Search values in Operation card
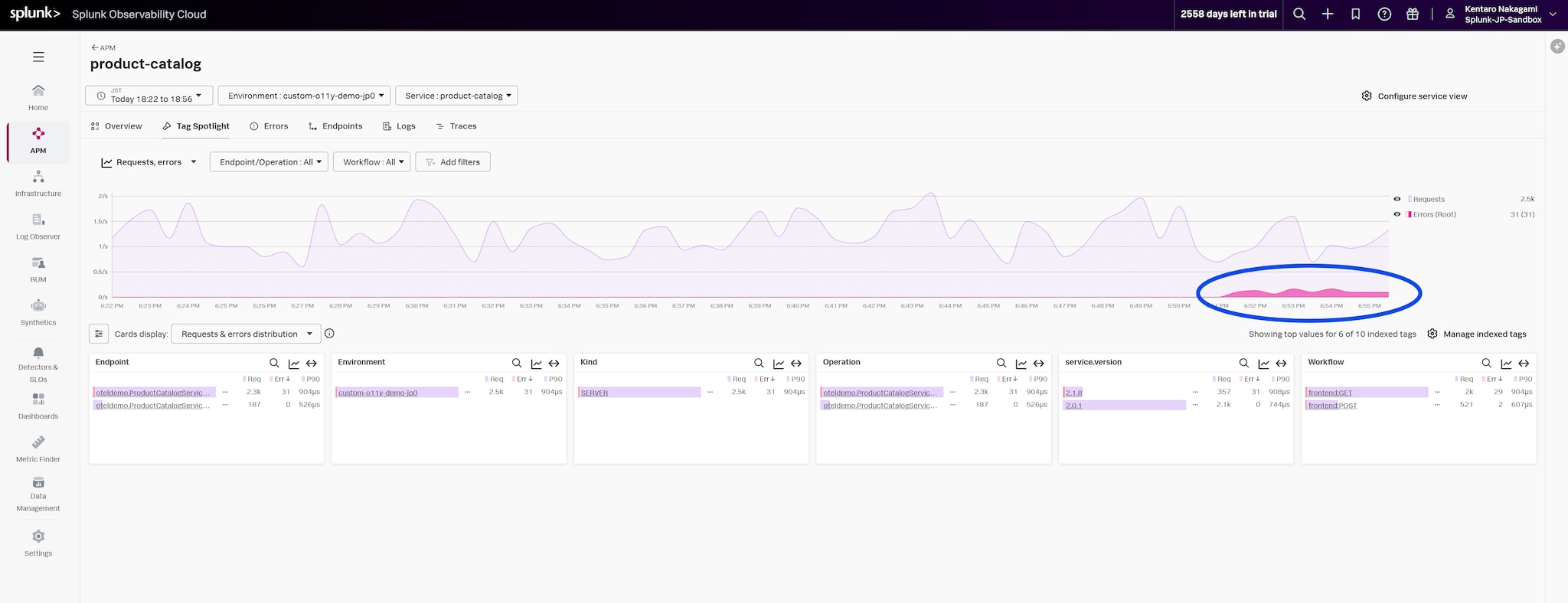 coord(1001,363)
